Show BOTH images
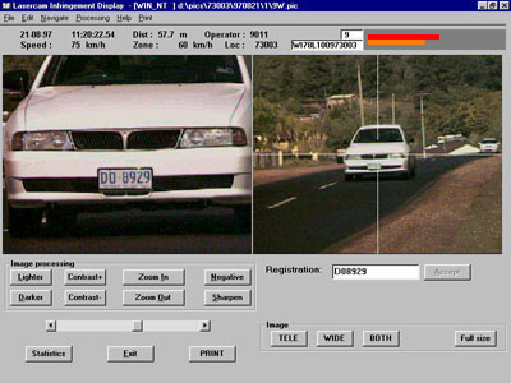The height and width of the screenshot is (383, 511). [x=381, y=338]
